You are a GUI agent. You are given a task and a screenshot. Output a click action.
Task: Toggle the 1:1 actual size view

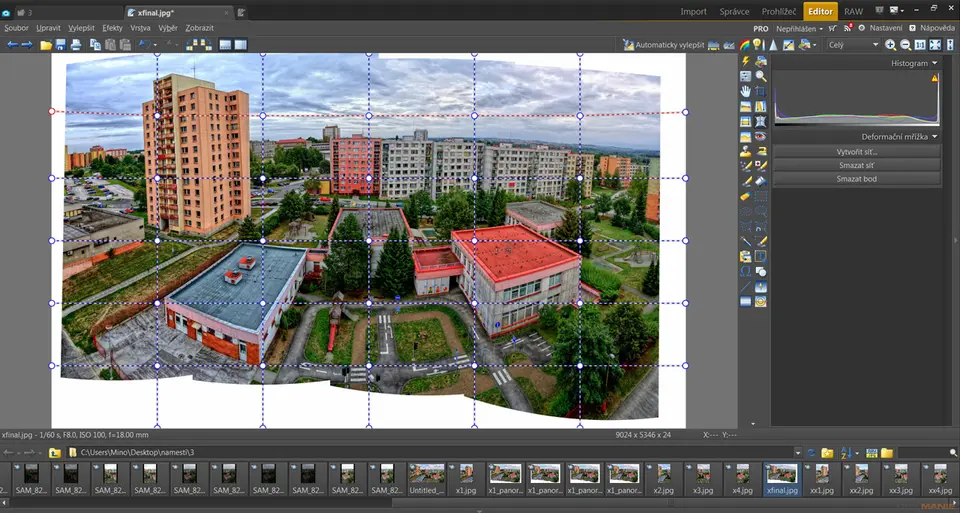(x=920, y=45)
